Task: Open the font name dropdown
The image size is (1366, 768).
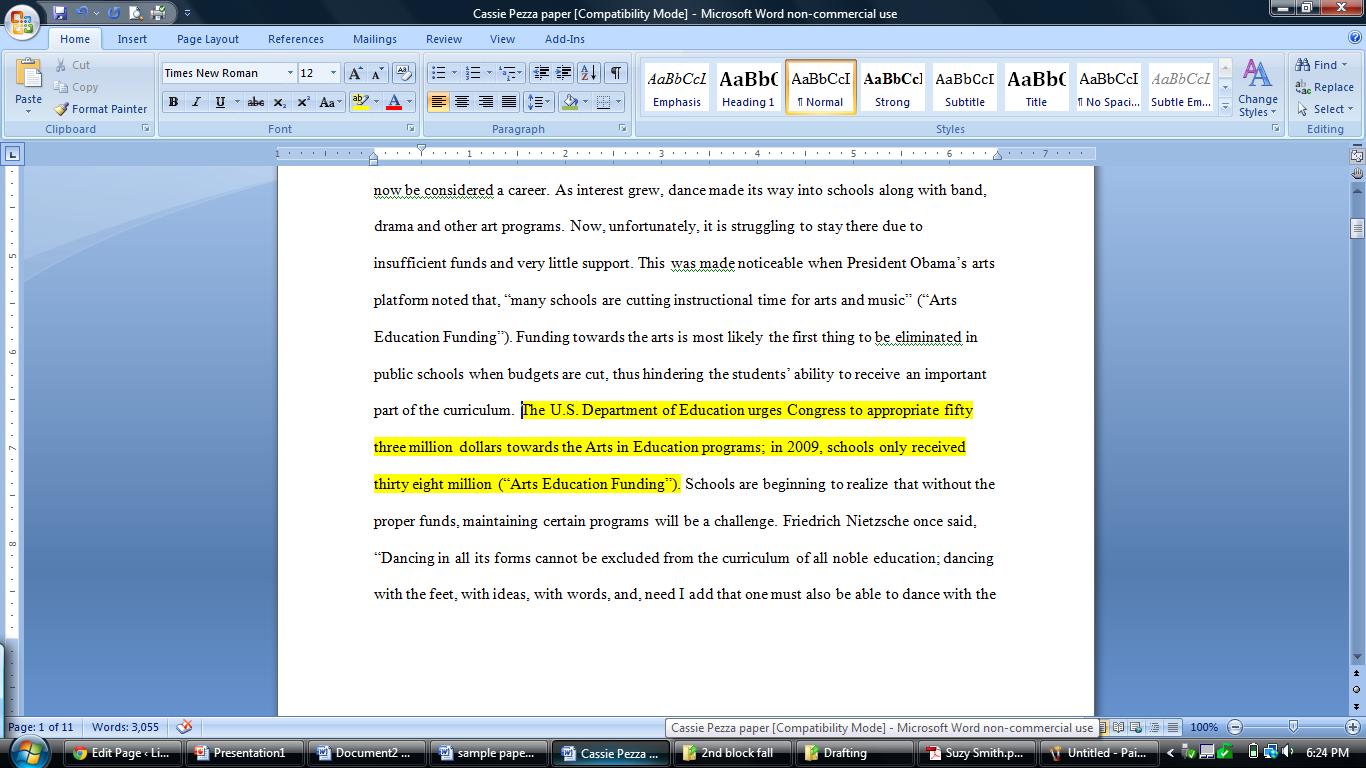Action: [290, 73]
